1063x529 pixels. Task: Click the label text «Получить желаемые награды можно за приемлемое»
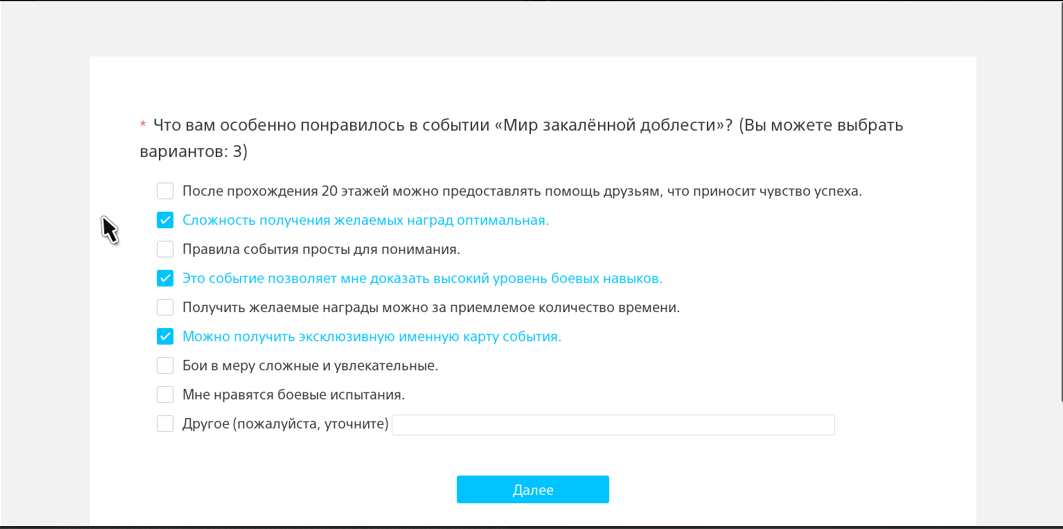click(431, 308)
